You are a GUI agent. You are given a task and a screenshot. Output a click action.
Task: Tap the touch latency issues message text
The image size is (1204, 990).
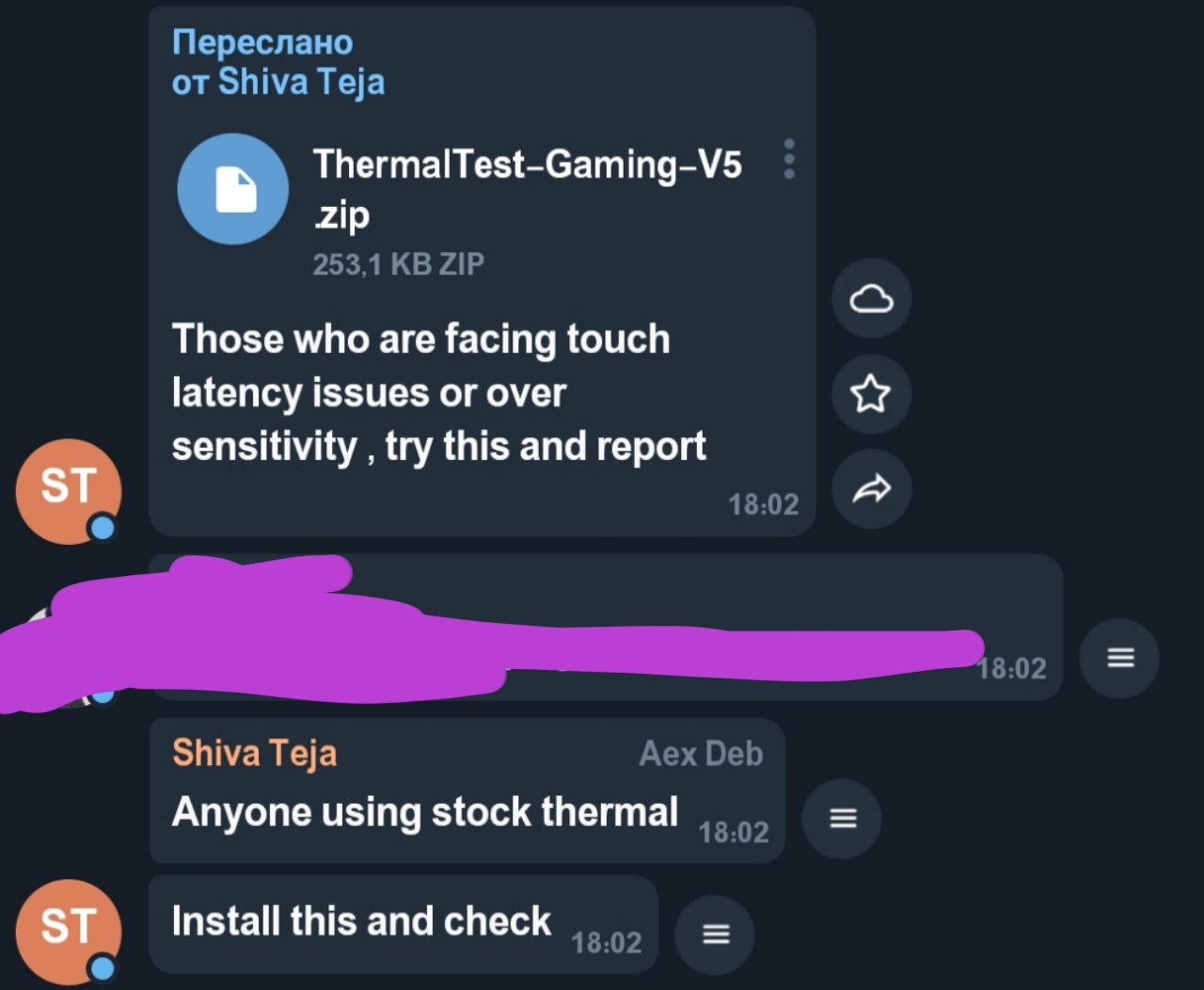pos(438,392)
